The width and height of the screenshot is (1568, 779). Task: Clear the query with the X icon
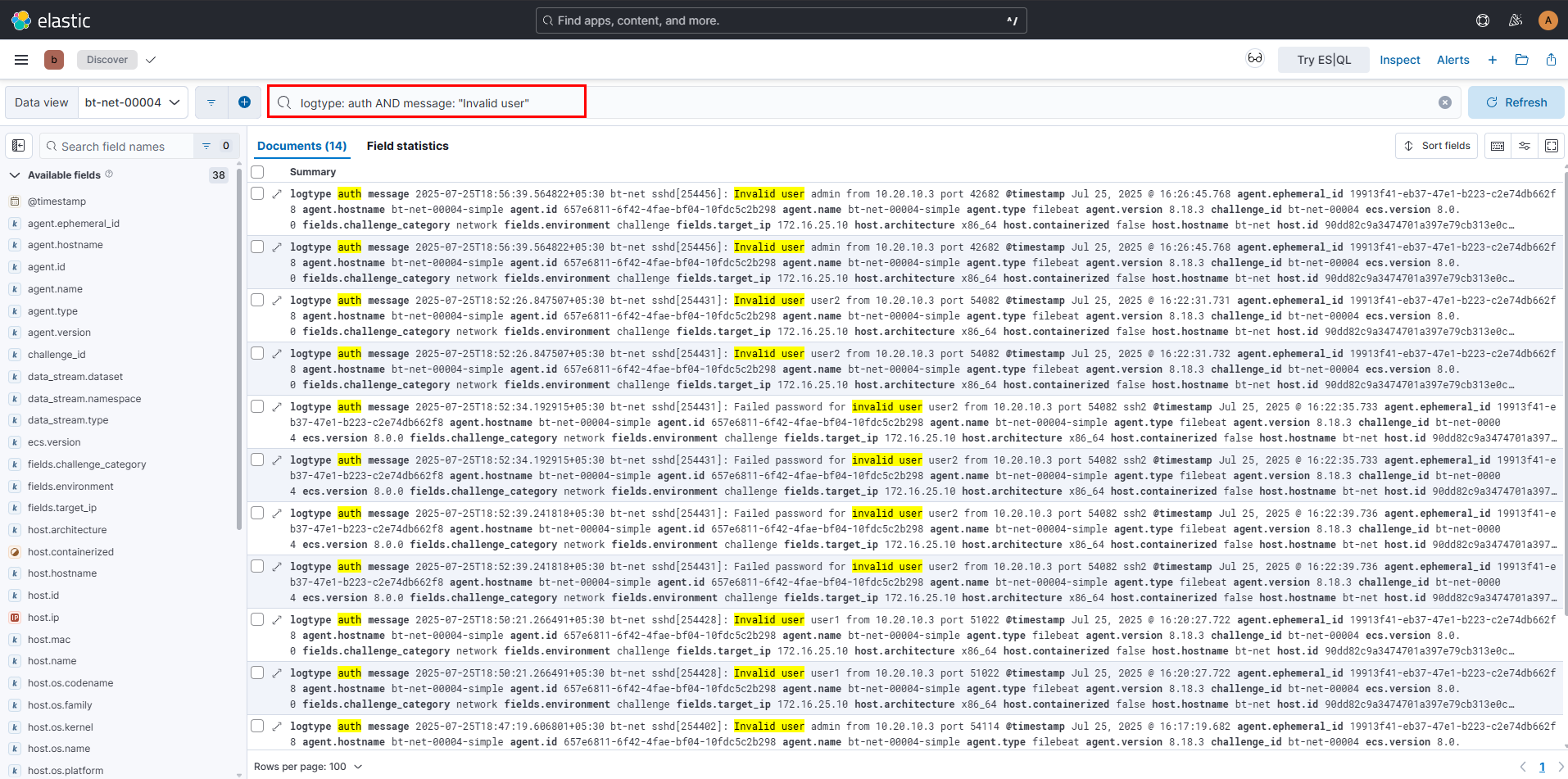[1445, 102]
